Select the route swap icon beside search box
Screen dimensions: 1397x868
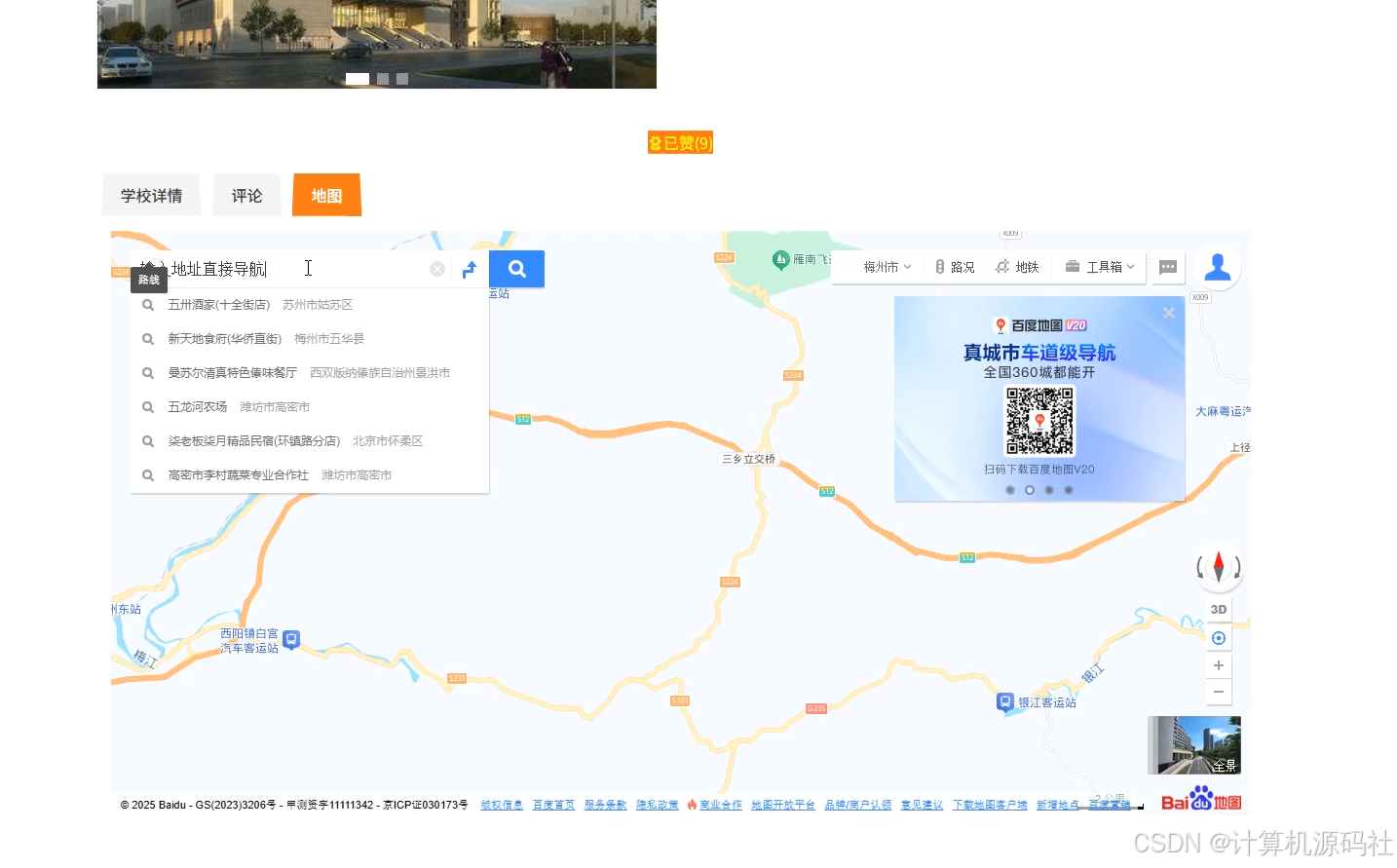pyautogui.click(x=469, y=269)
